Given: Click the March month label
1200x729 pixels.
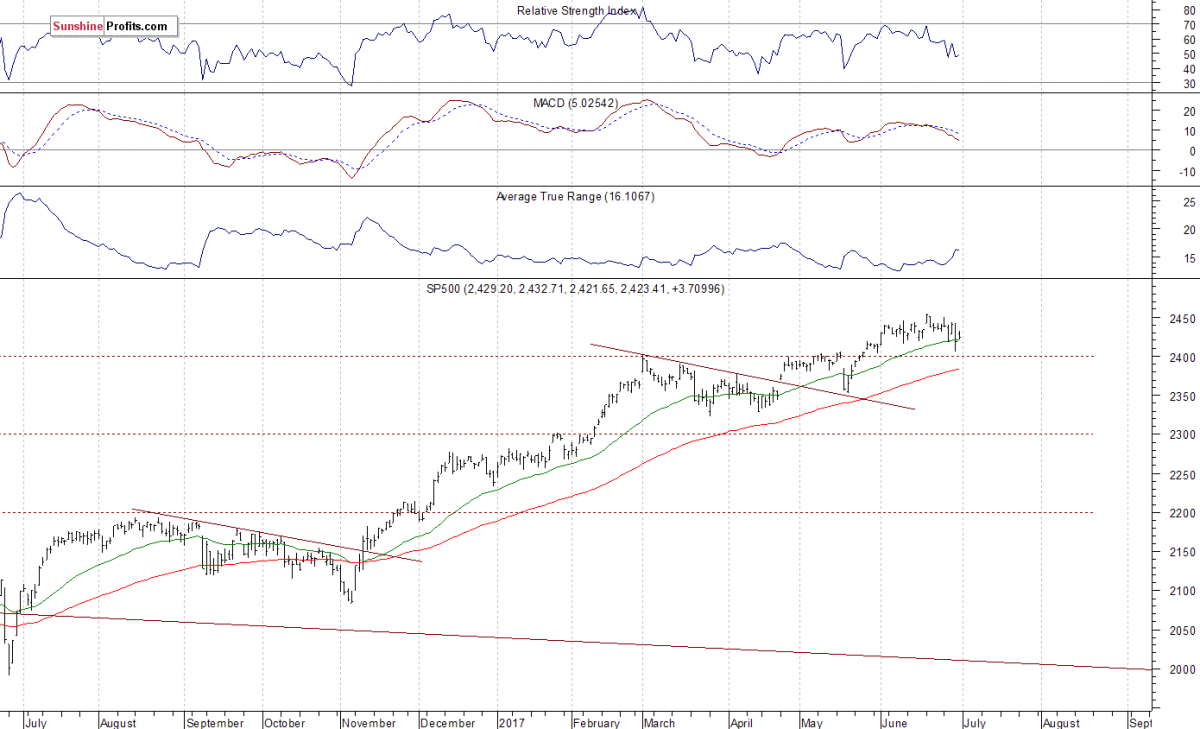Looking at the screenshot, I should click(660, 721).
